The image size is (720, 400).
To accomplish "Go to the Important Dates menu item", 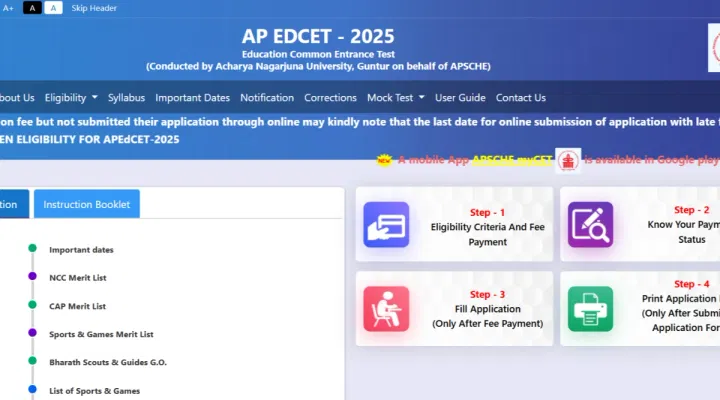I will tap(192, 98).
